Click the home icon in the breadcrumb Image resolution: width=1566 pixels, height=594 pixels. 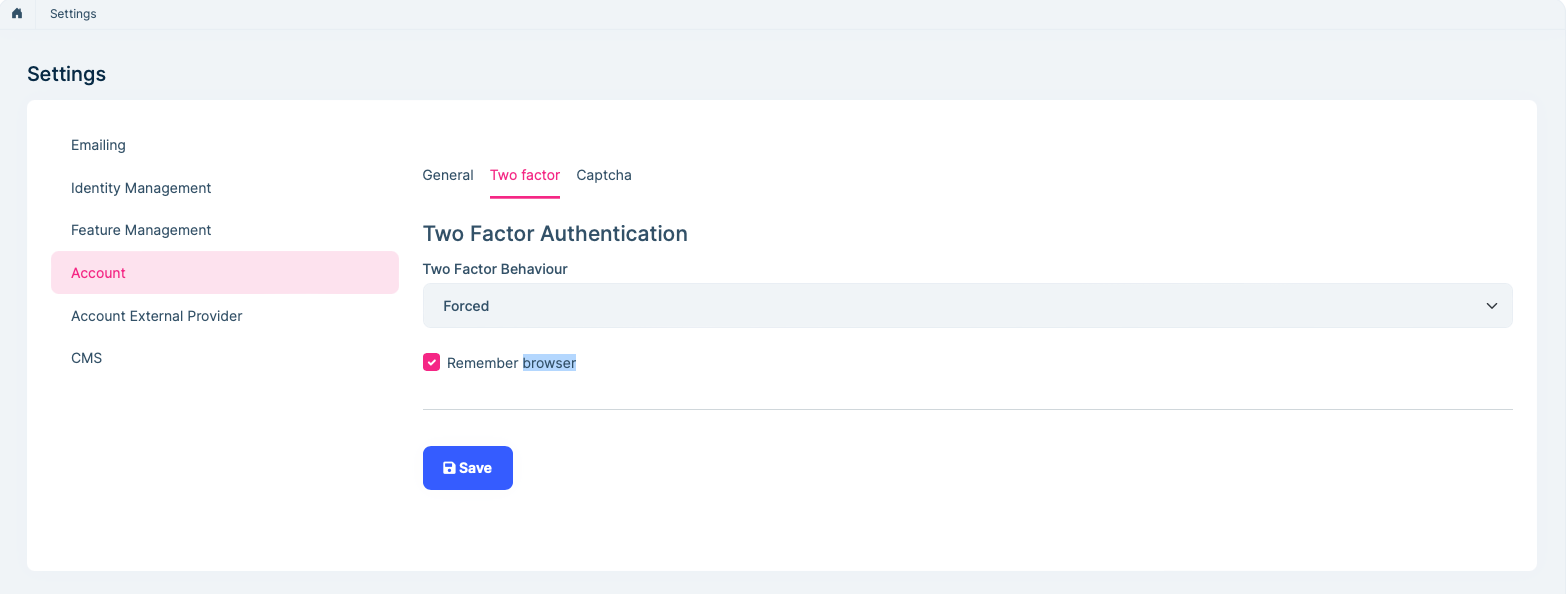[18, 14]
